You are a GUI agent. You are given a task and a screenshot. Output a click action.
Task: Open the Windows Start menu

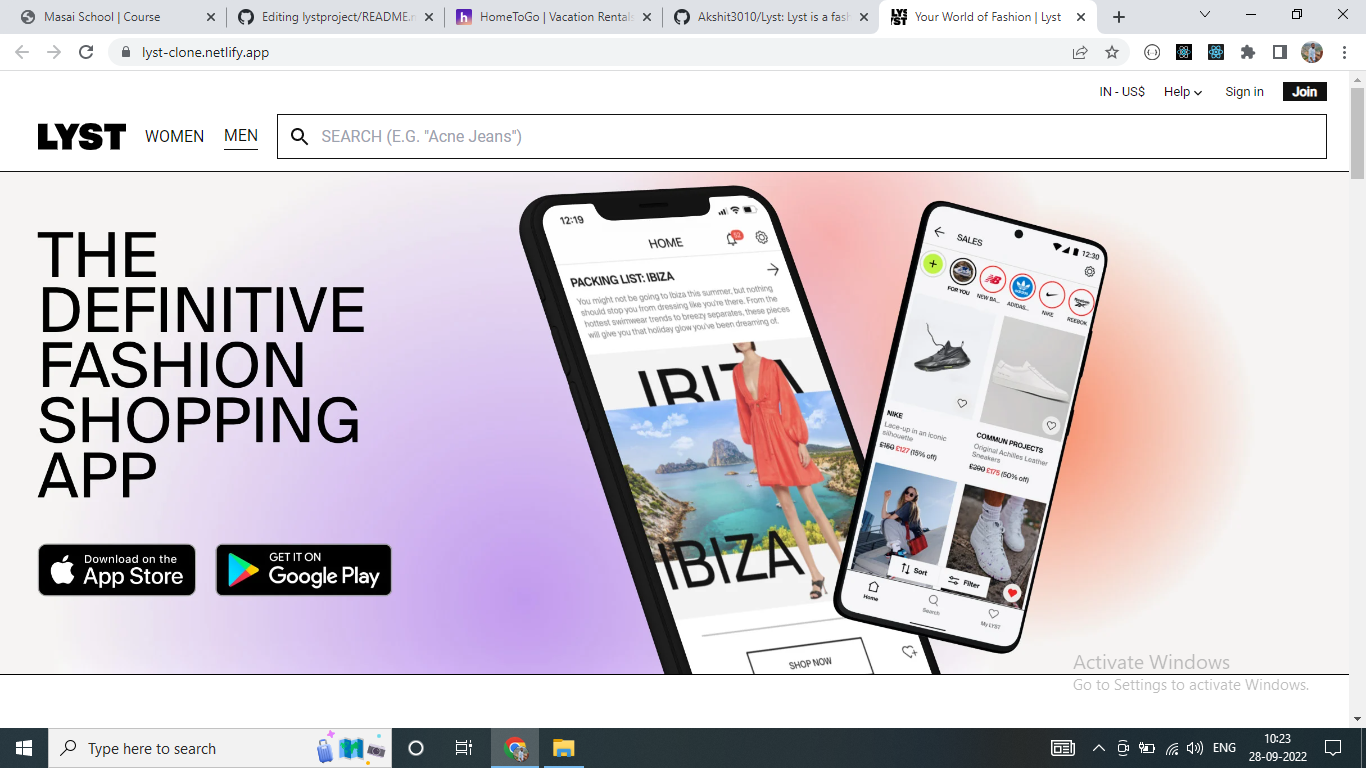[x=24, y=748]
